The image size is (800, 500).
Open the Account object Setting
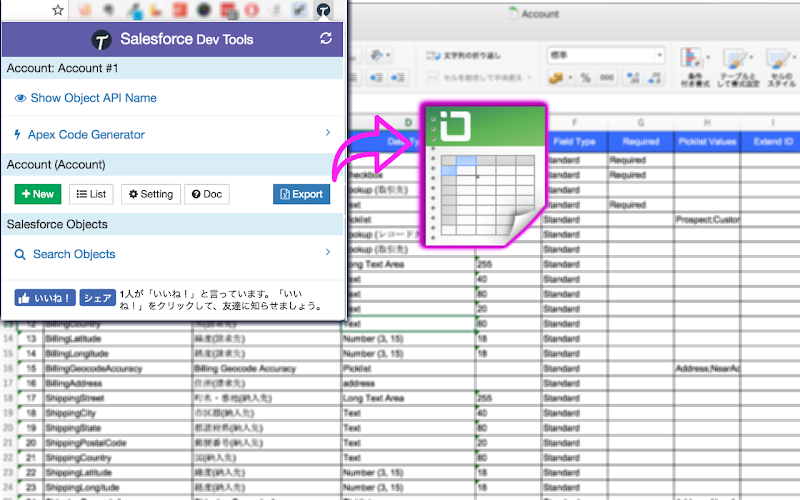point(151,194)
